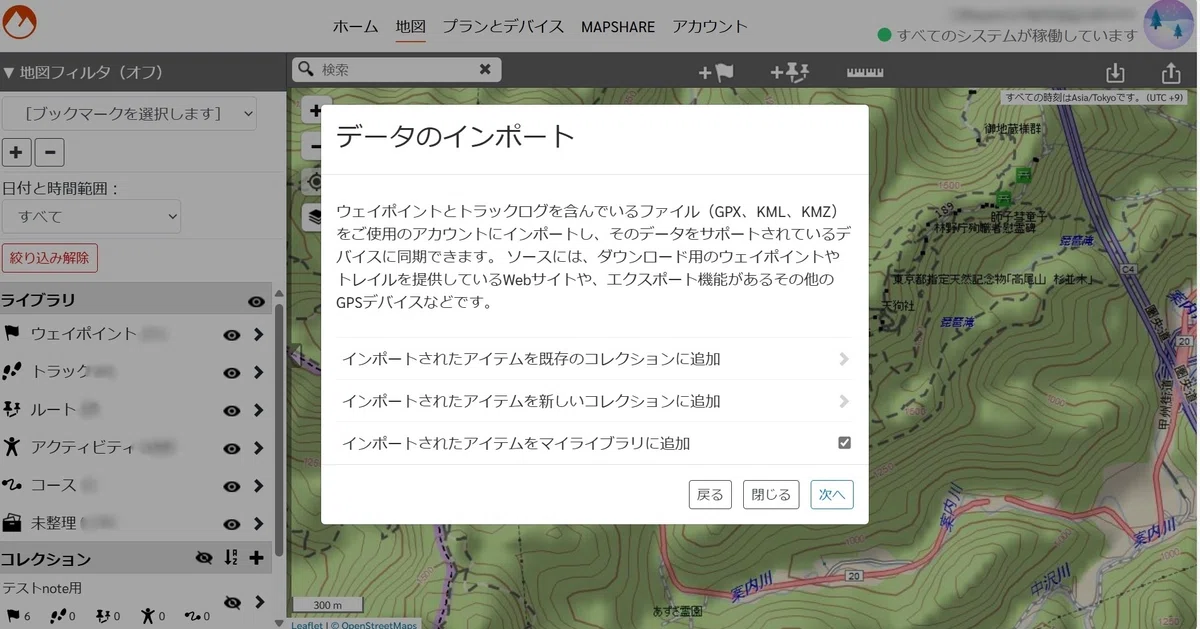Click into the 検索 search field
1200x629 pixels.
[x=395, y=70]
